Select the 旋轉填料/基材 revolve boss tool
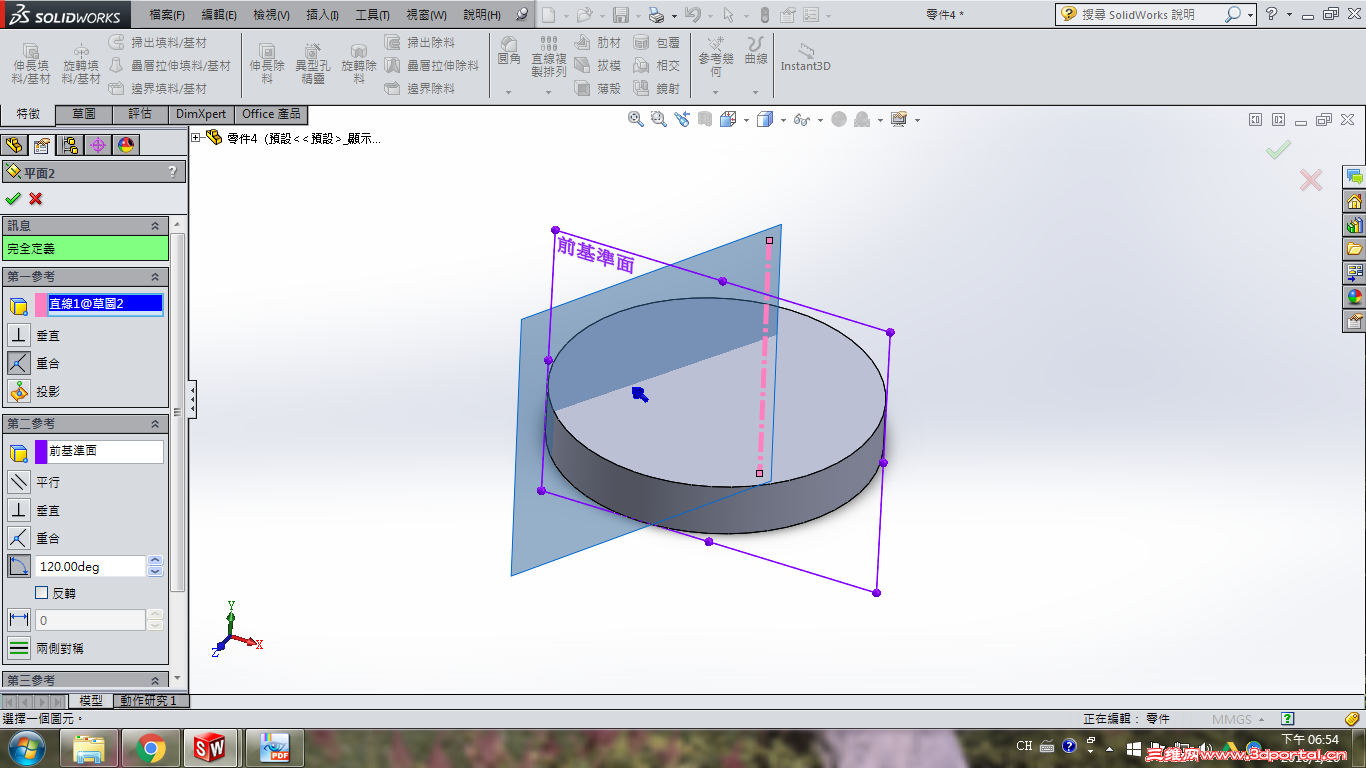 (x=81, y=64)
